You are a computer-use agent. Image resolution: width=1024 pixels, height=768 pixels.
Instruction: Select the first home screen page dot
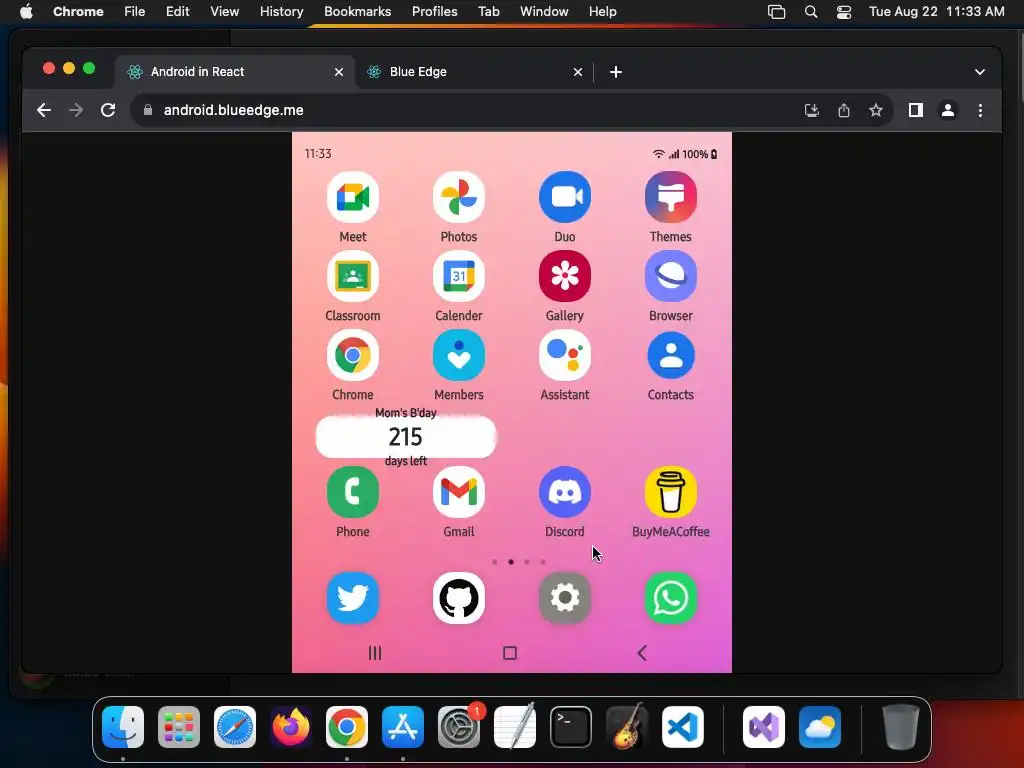(x=494, y=562)
